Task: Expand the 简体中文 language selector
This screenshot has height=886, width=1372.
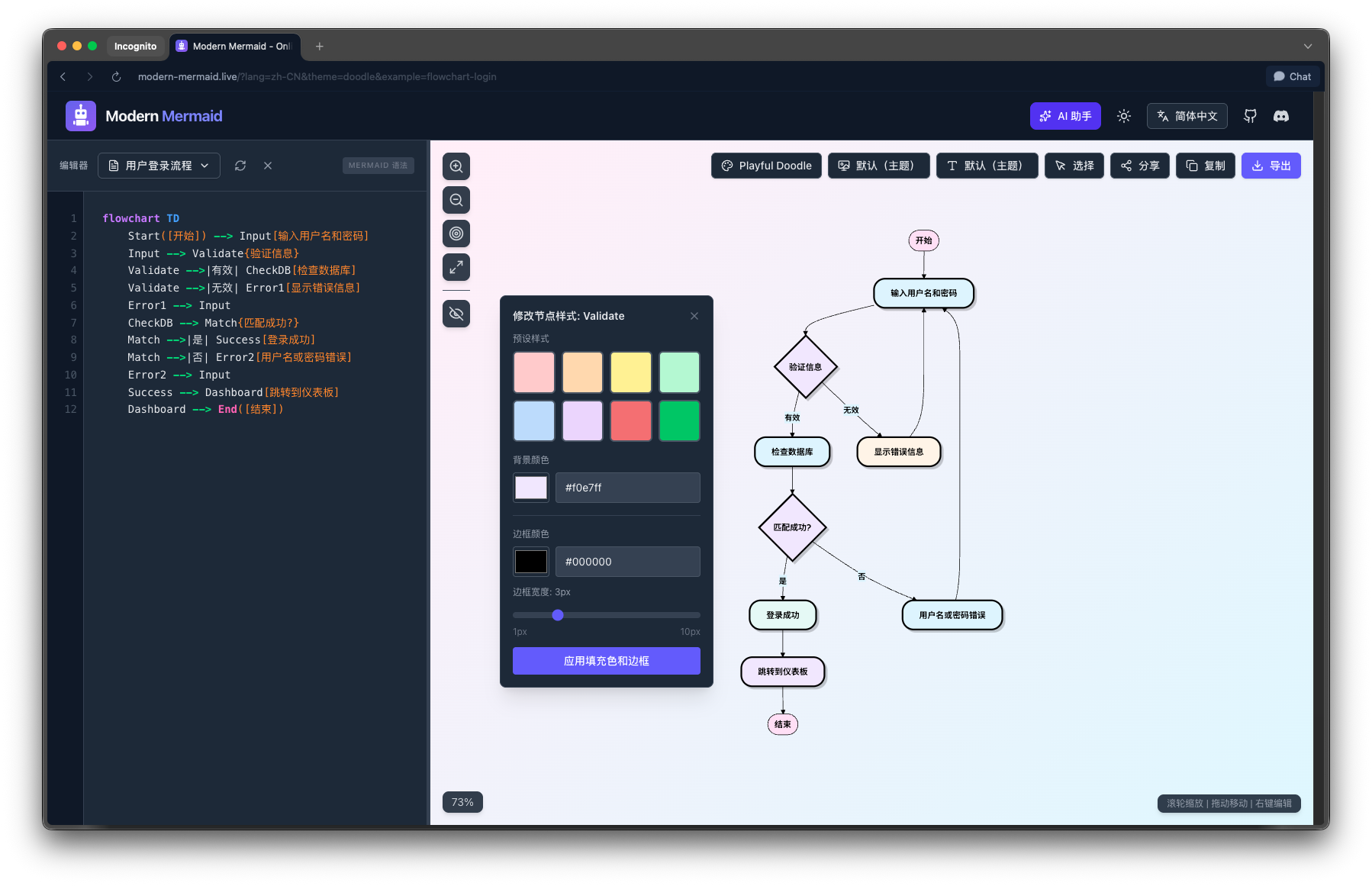Action: (x=1187, y=116)
